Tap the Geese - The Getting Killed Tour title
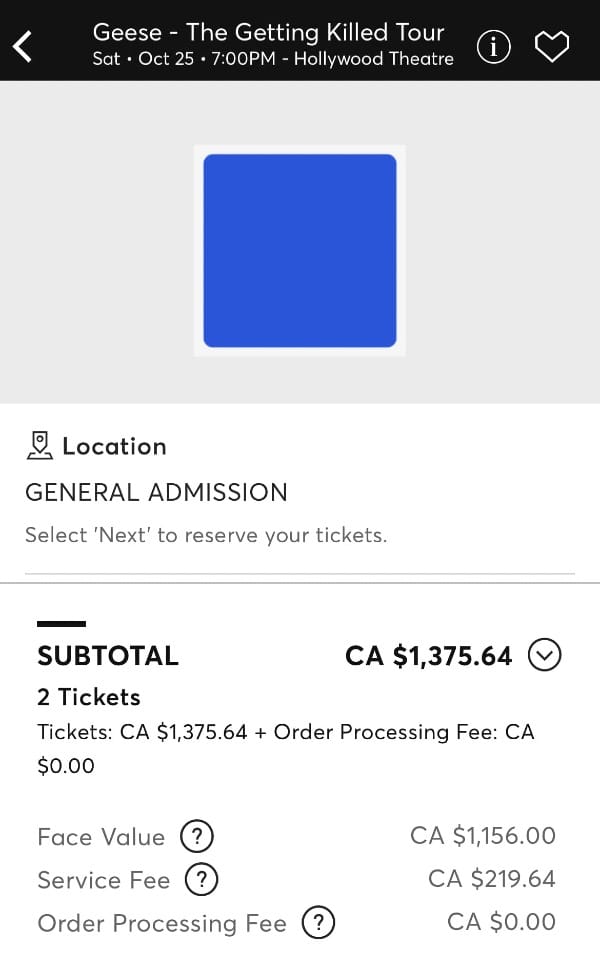 coord(268,32)
